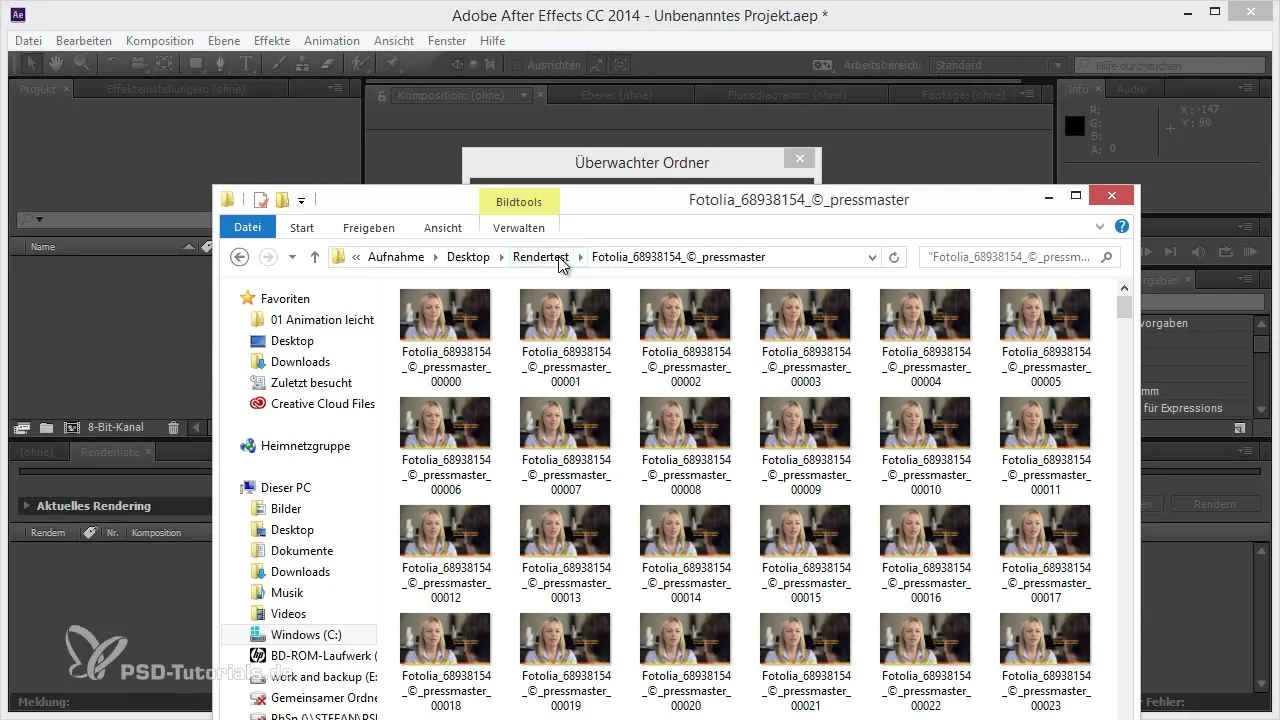Click the workspace sync settings icon
The height and width of the screenshot is (720, 1280).
coord(822,65)
